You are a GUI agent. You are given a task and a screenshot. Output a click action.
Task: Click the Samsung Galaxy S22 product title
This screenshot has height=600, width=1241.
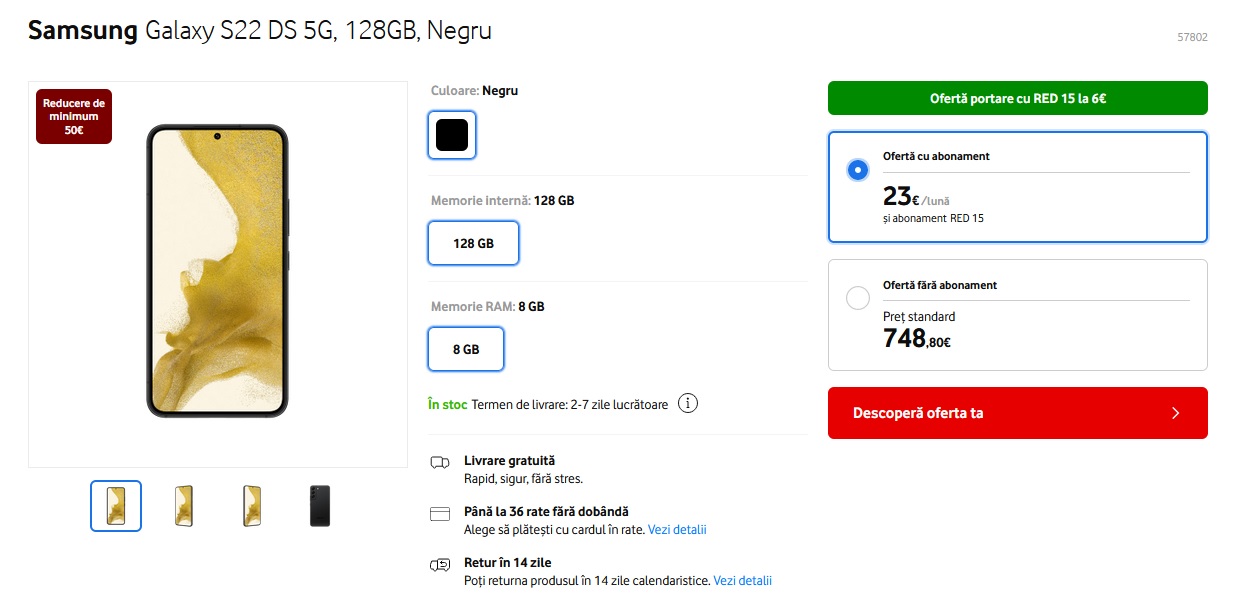click(259, 30)
